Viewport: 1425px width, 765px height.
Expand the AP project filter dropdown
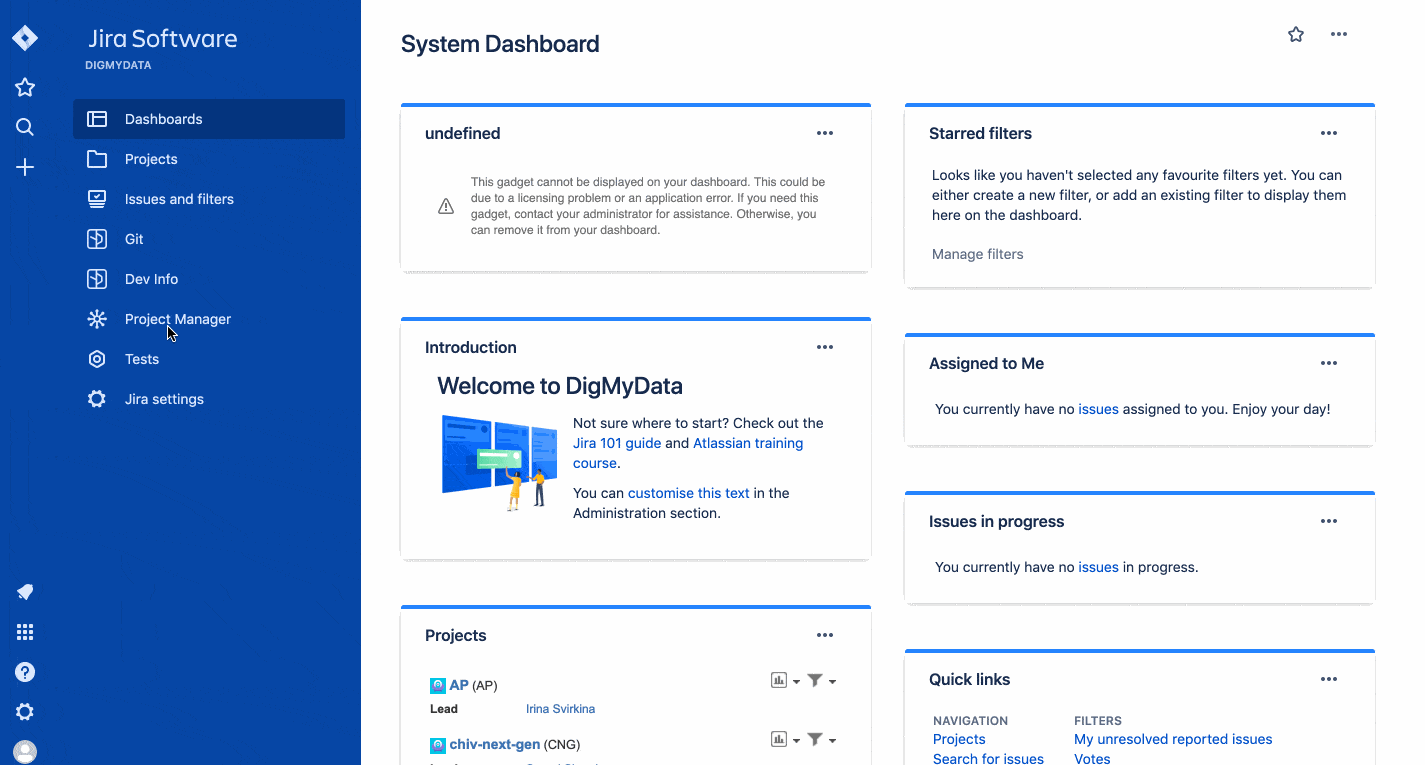(x=821, y=681)
